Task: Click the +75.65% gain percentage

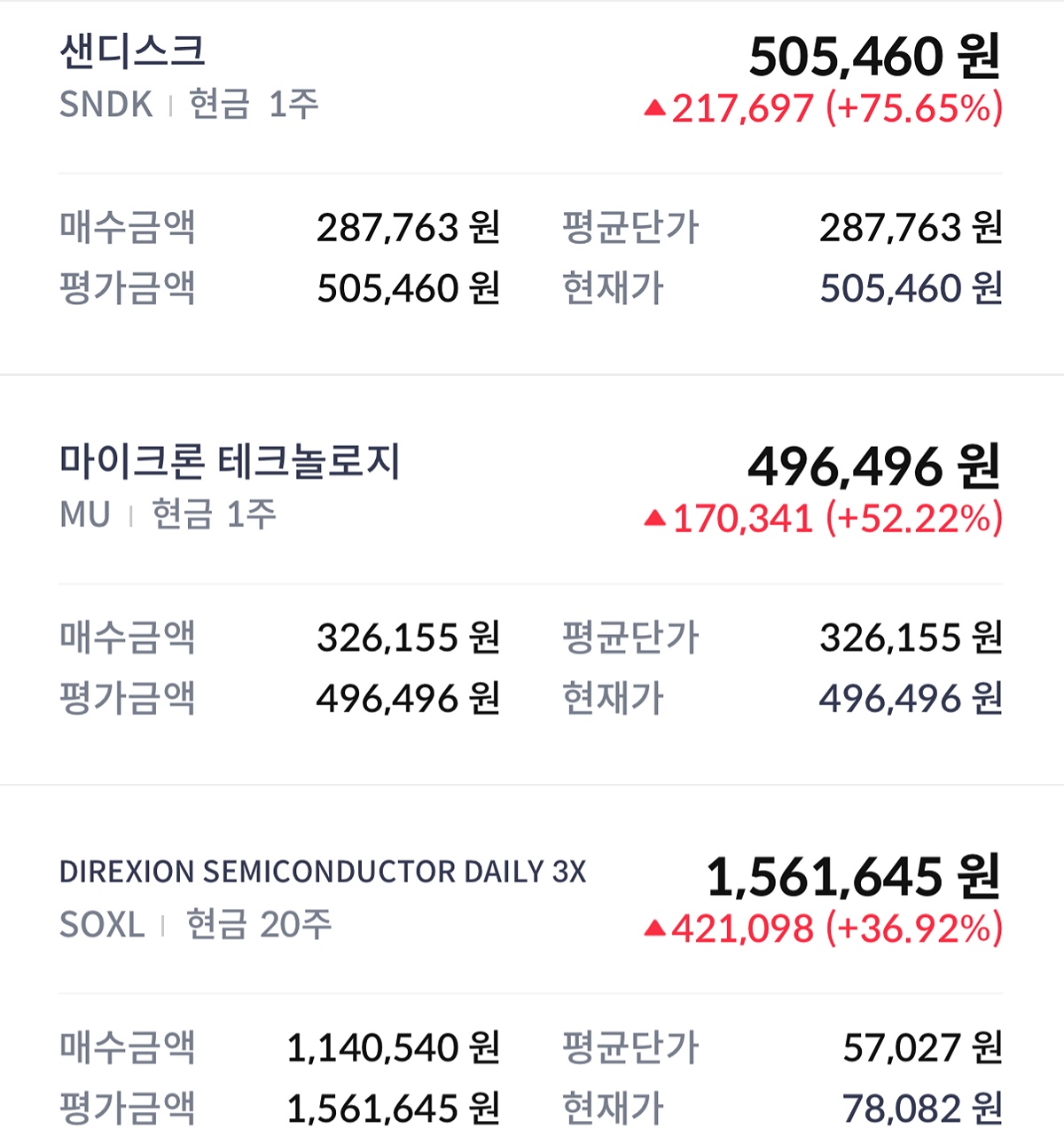Action: pos(914,108)
